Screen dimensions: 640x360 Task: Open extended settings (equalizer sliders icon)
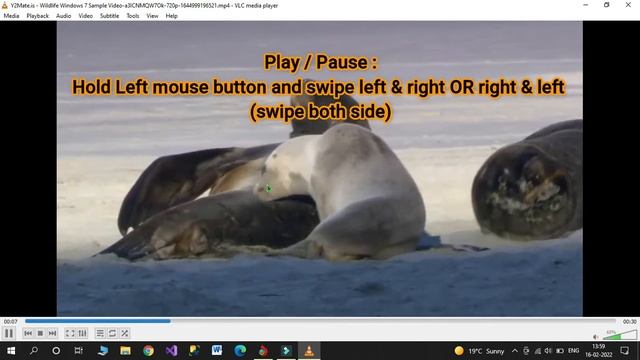[82, 333]
